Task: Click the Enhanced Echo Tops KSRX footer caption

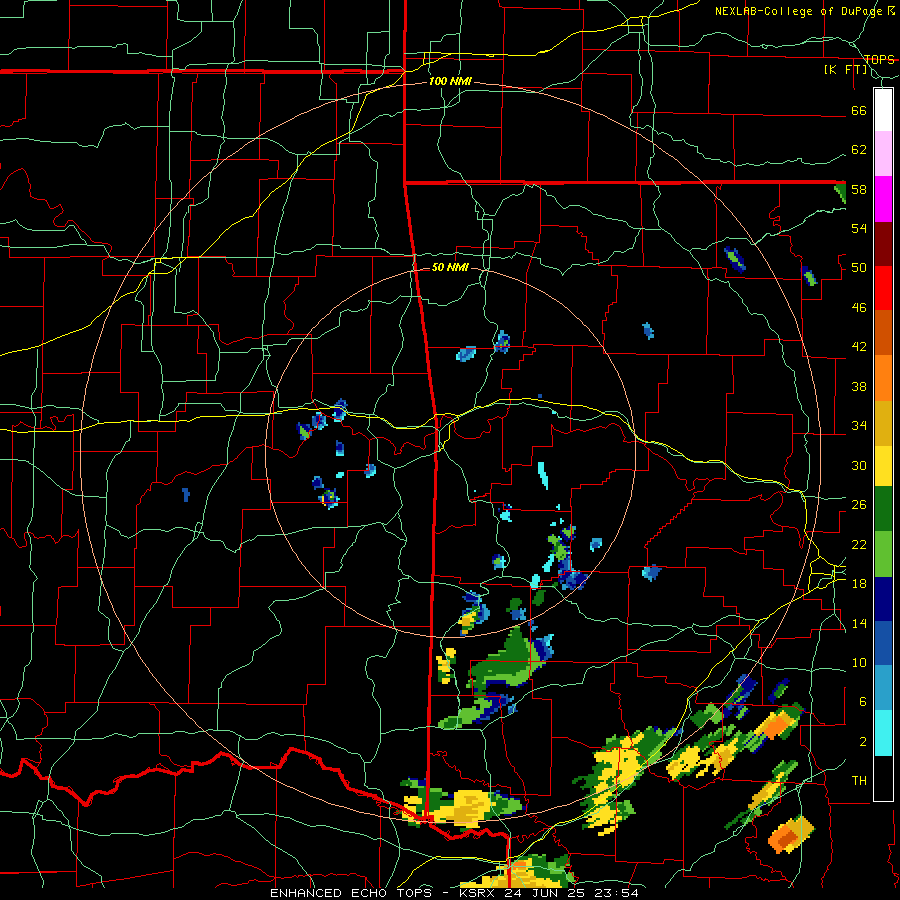Action: pos(454,893)
